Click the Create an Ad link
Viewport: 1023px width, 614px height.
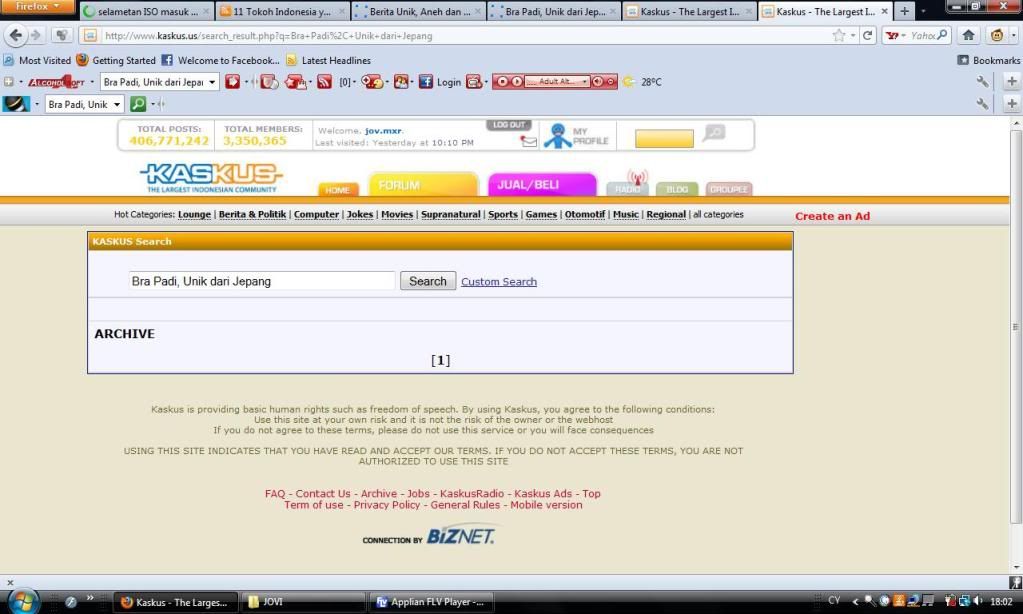pyautogui.click(x=832, y=216)
